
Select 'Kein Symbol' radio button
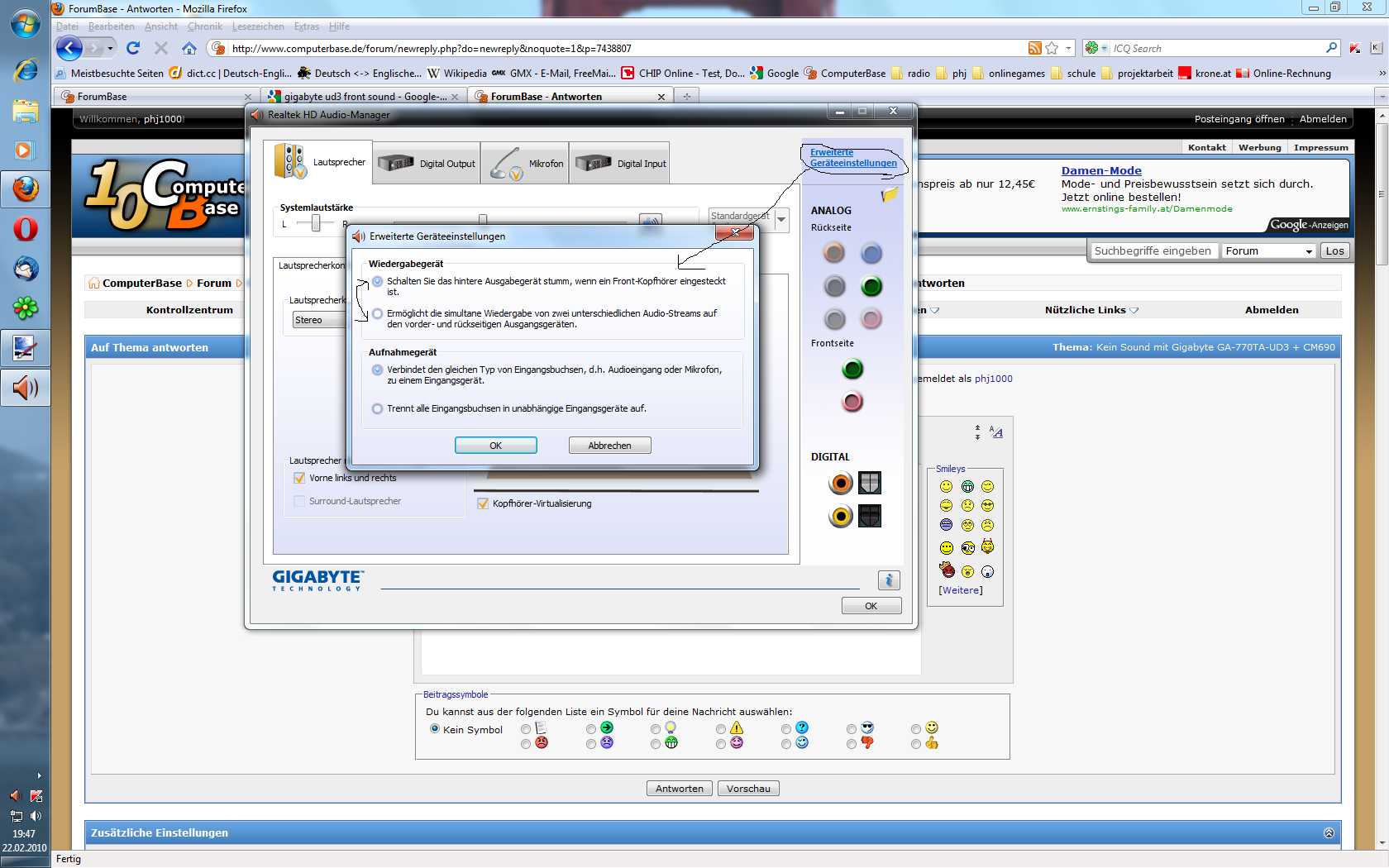coord(435,729)
